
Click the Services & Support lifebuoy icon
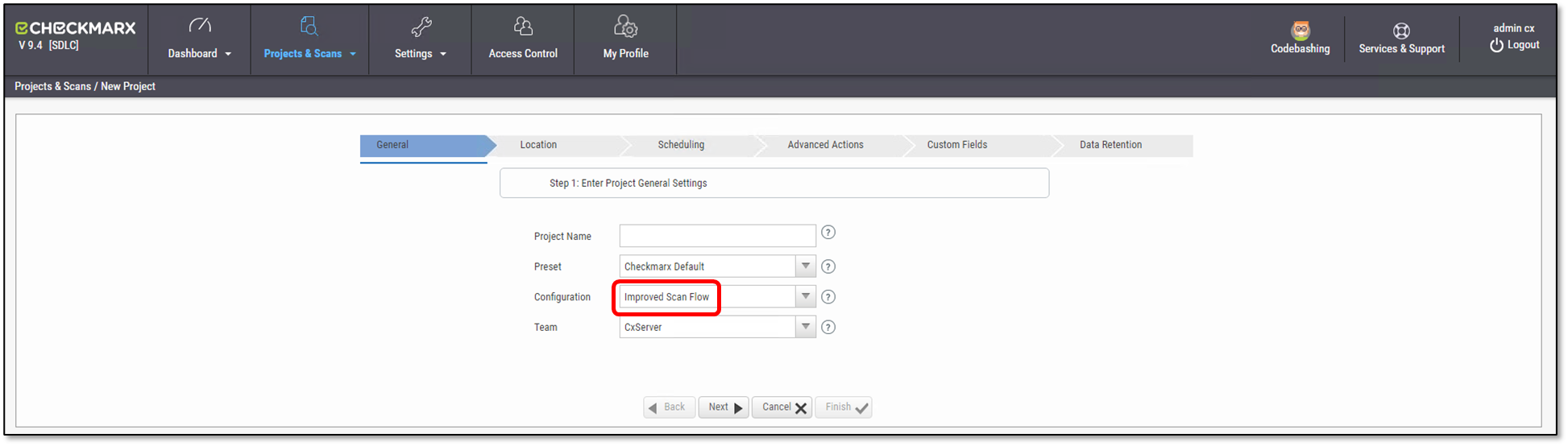point(1401,31)
